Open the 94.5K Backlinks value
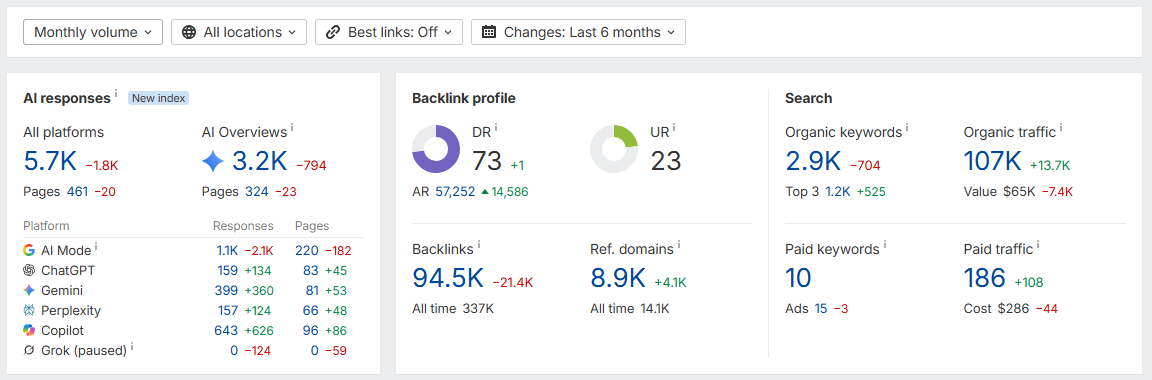Image resolution: width=1152 pixels, height=380 pixels. point(448,278)
